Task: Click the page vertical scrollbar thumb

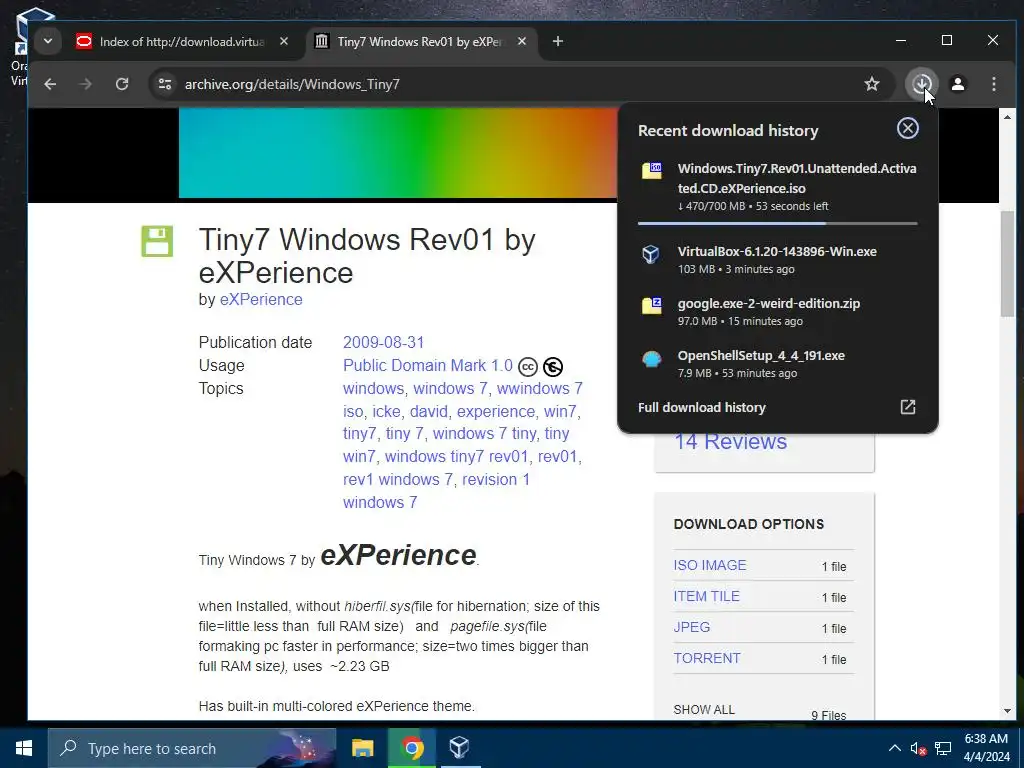Action: (x=1007, y=264)
